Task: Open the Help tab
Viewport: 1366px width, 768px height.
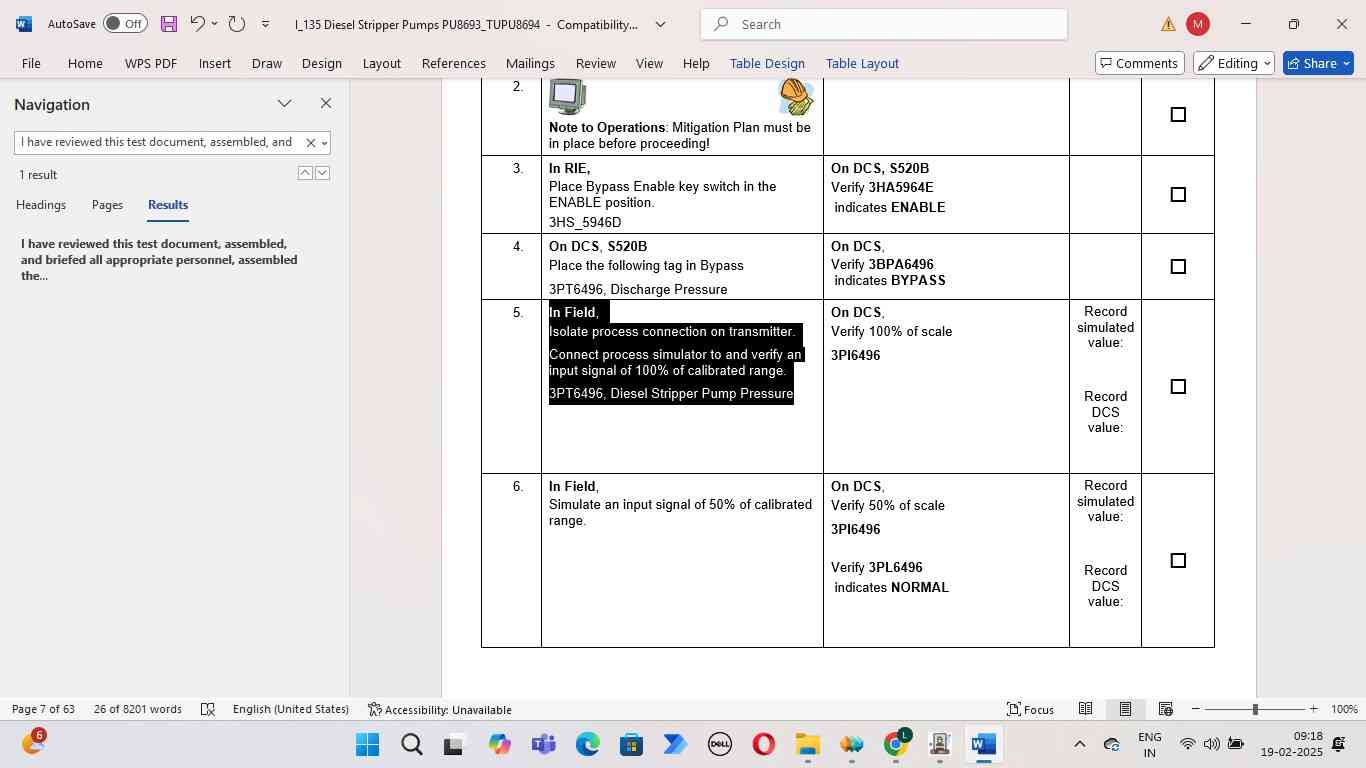Action: click(696, 63)
